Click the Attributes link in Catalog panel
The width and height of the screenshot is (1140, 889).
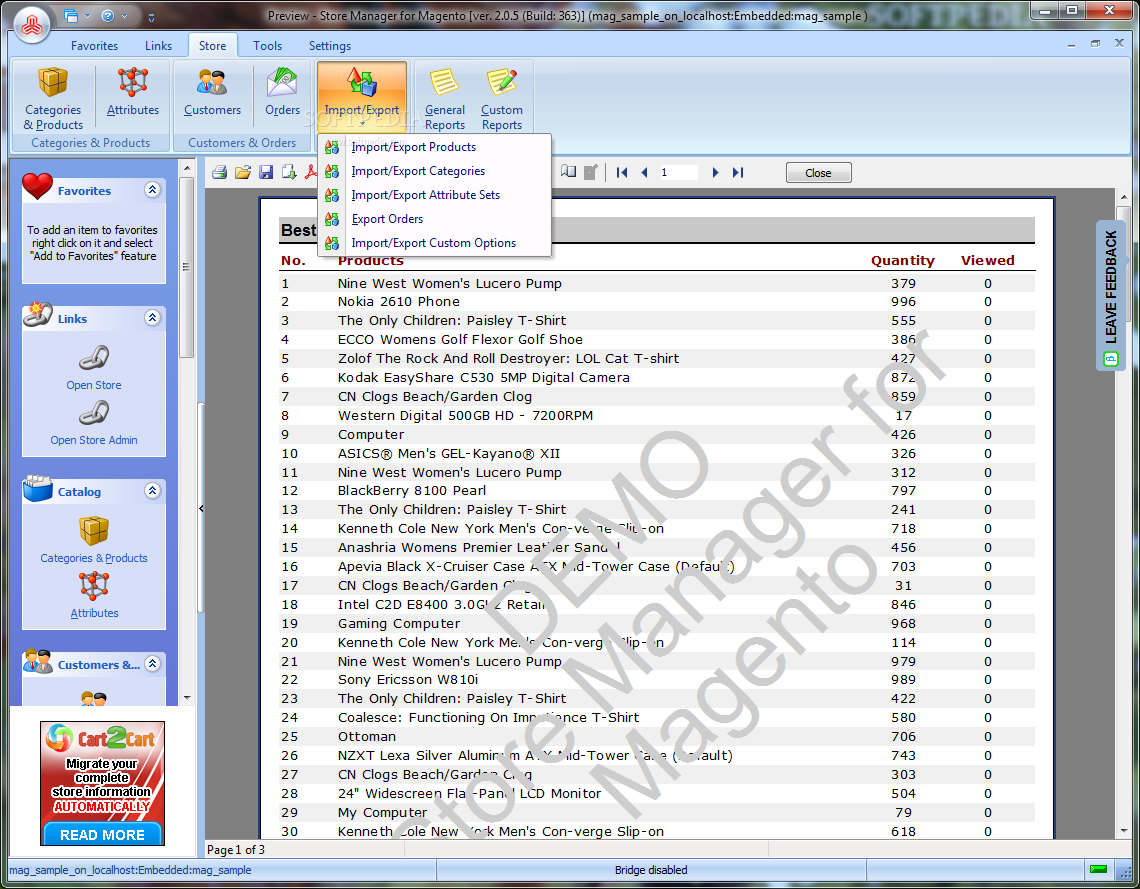pos(94,614)
